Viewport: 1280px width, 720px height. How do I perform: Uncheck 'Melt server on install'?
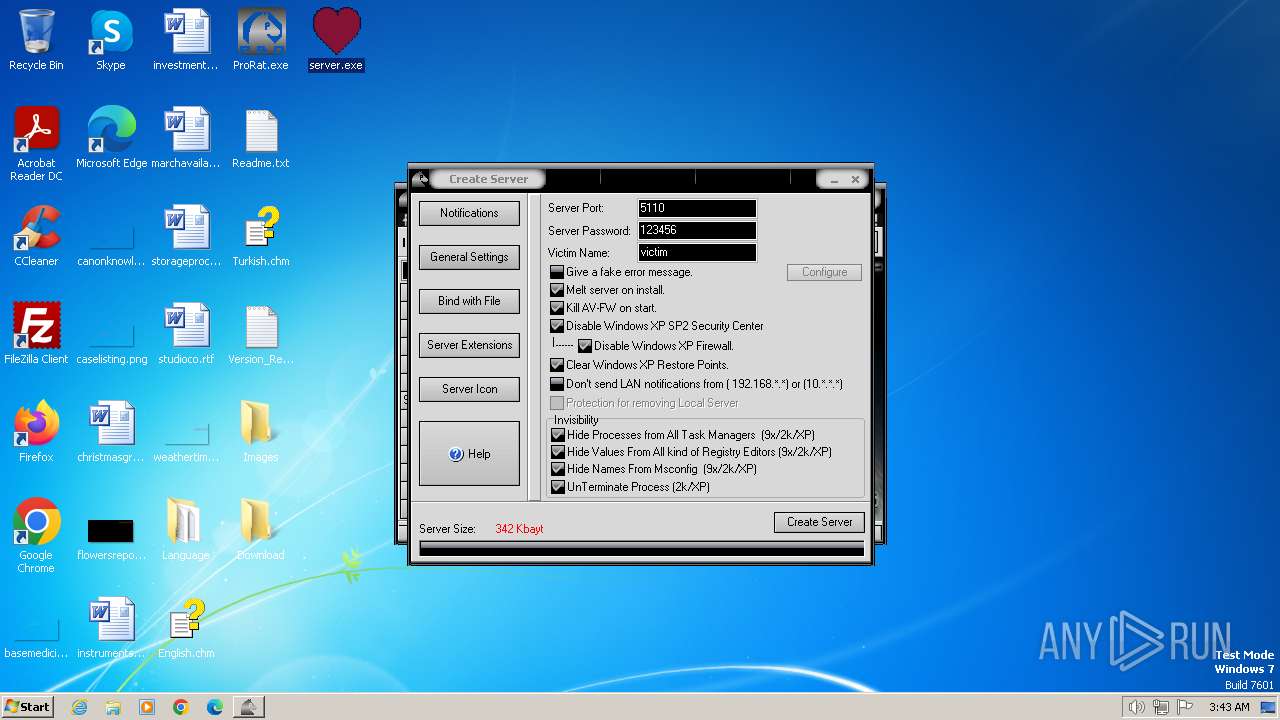tap(557, 290)
